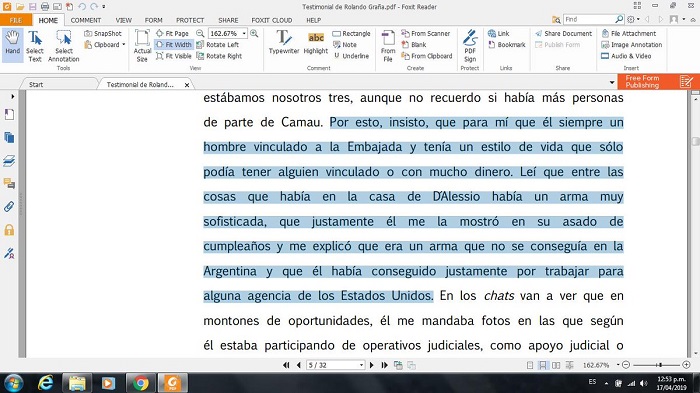Take a SnapShot of the page
This screenshot has height=393, width=700.
(103, 33)
